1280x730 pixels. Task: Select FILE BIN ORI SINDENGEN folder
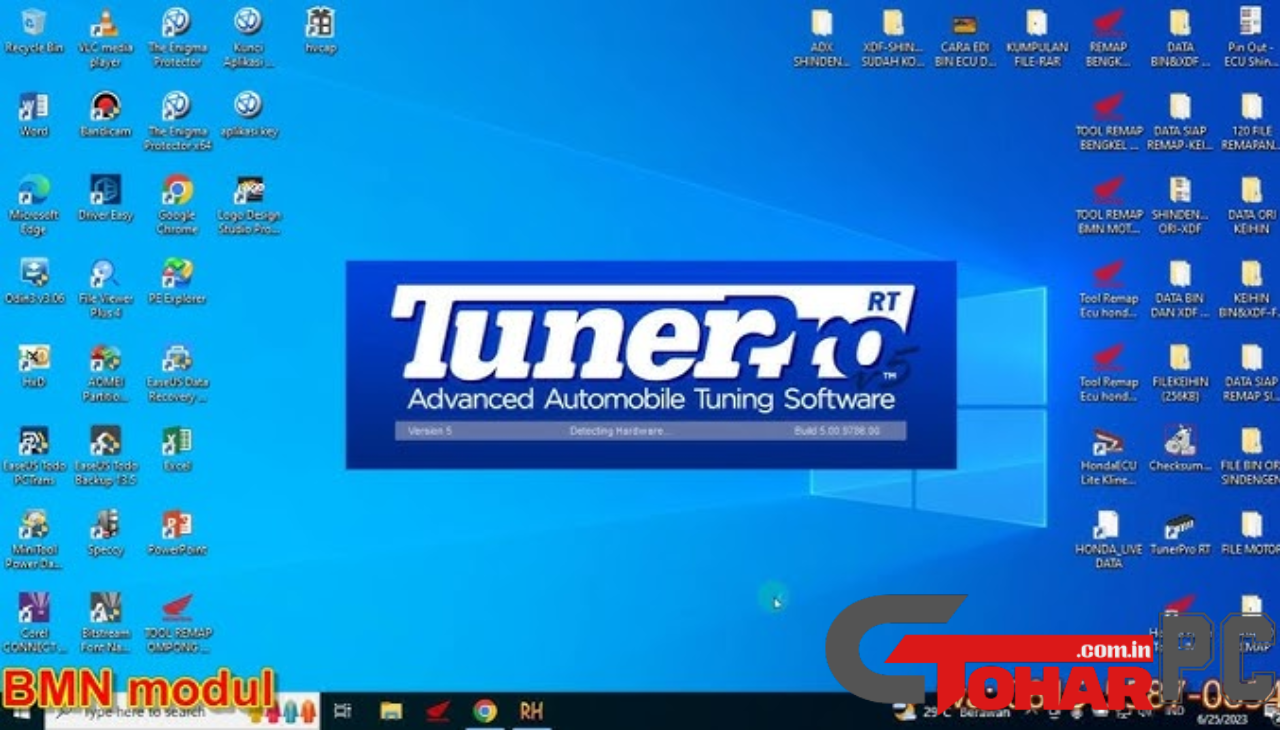1251,456
